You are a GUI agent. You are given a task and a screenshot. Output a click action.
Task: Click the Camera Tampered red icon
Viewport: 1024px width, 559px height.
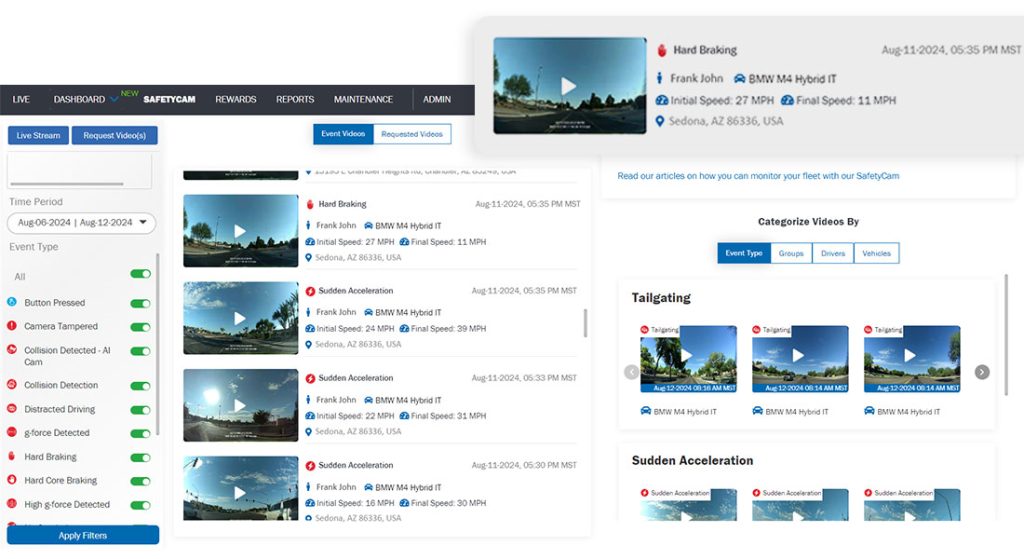click(x=13, y=326)
